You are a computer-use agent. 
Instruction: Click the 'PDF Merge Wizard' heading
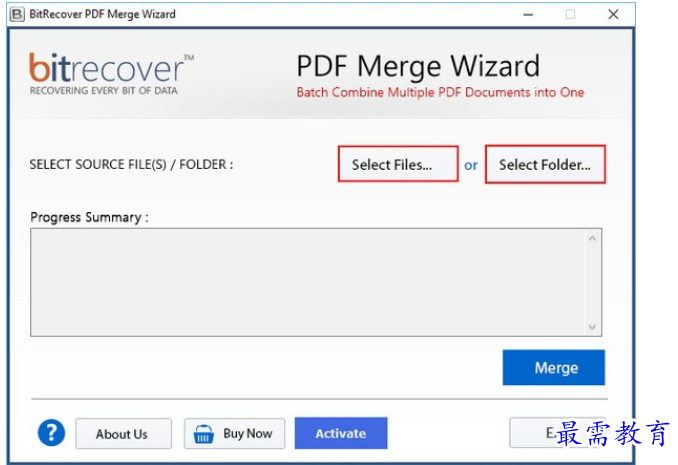pos(418,66)
